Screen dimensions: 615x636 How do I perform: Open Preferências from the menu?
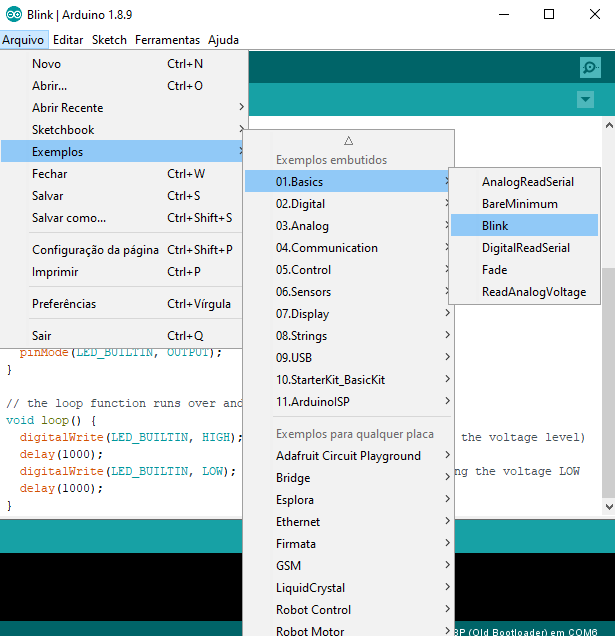point(122,303)
